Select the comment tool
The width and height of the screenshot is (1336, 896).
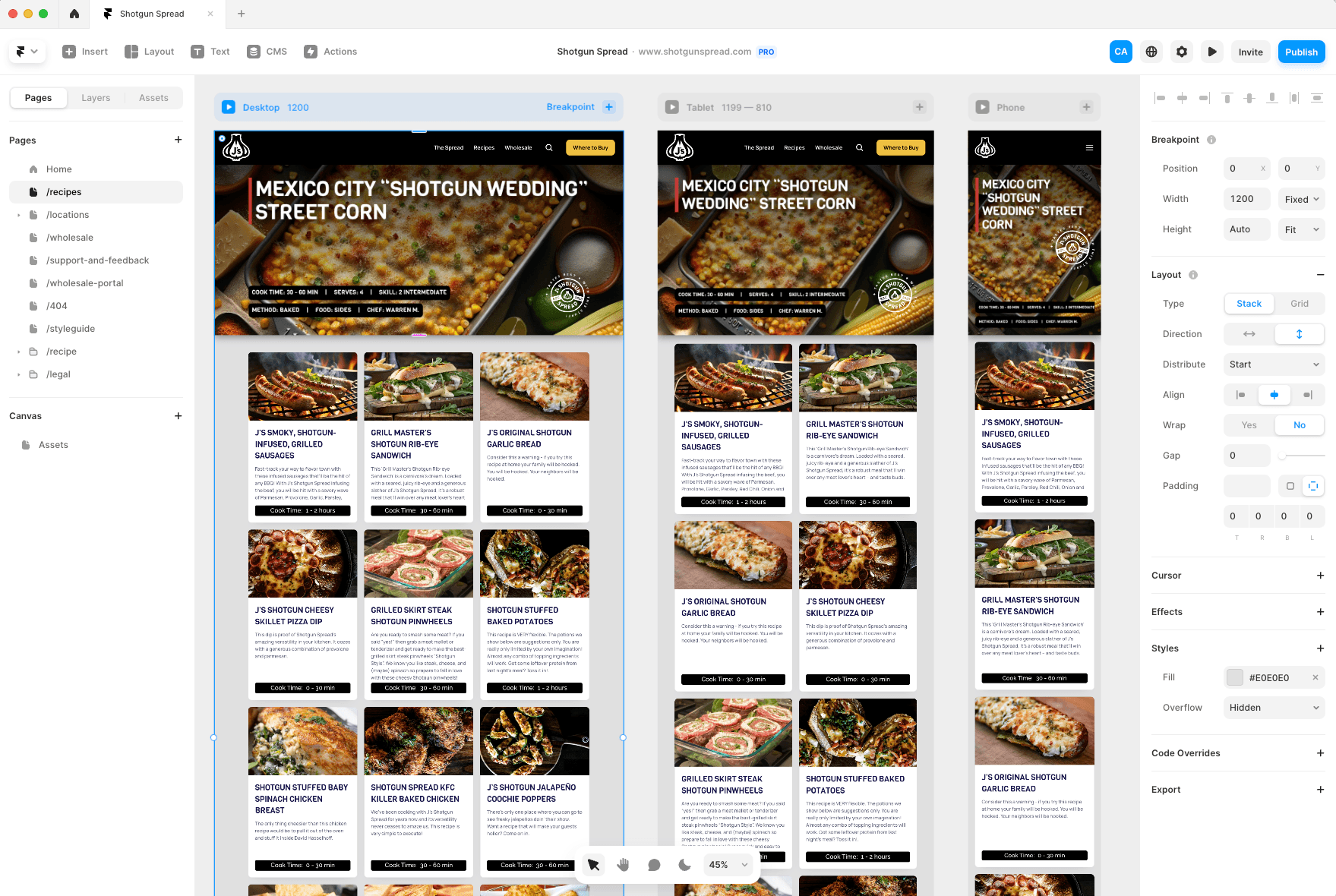coord(654,865)
